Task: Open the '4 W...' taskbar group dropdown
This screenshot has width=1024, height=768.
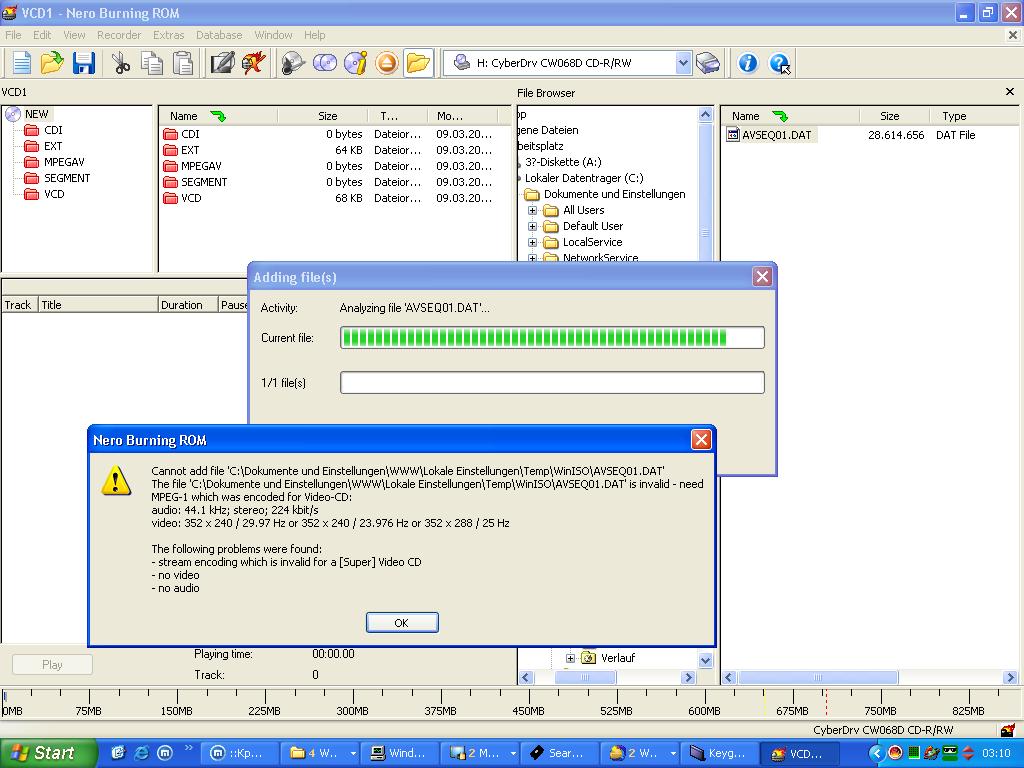Action: 353,754
